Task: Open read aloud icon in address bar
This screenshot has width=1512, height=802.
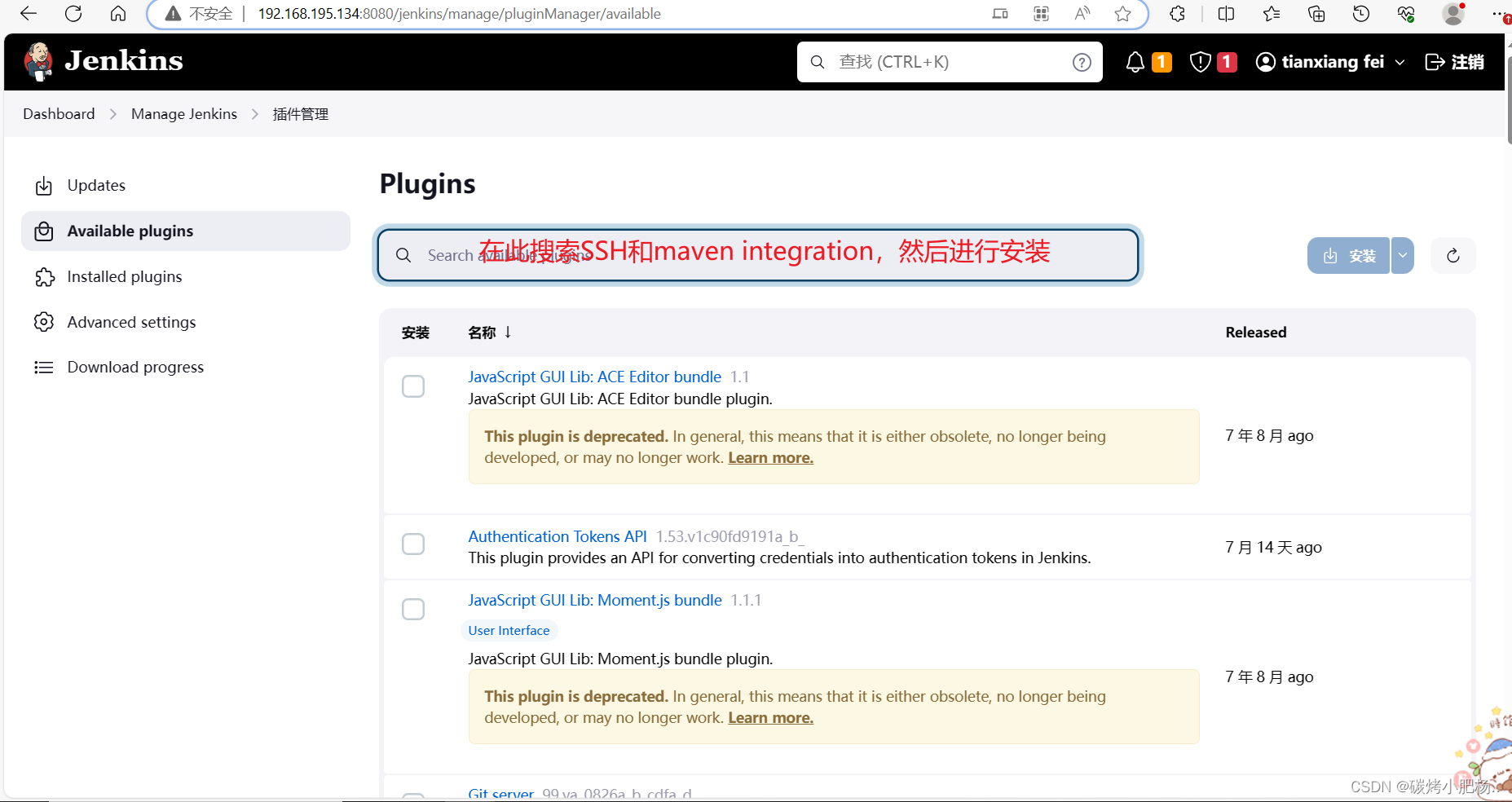Action: (1082, 14)
